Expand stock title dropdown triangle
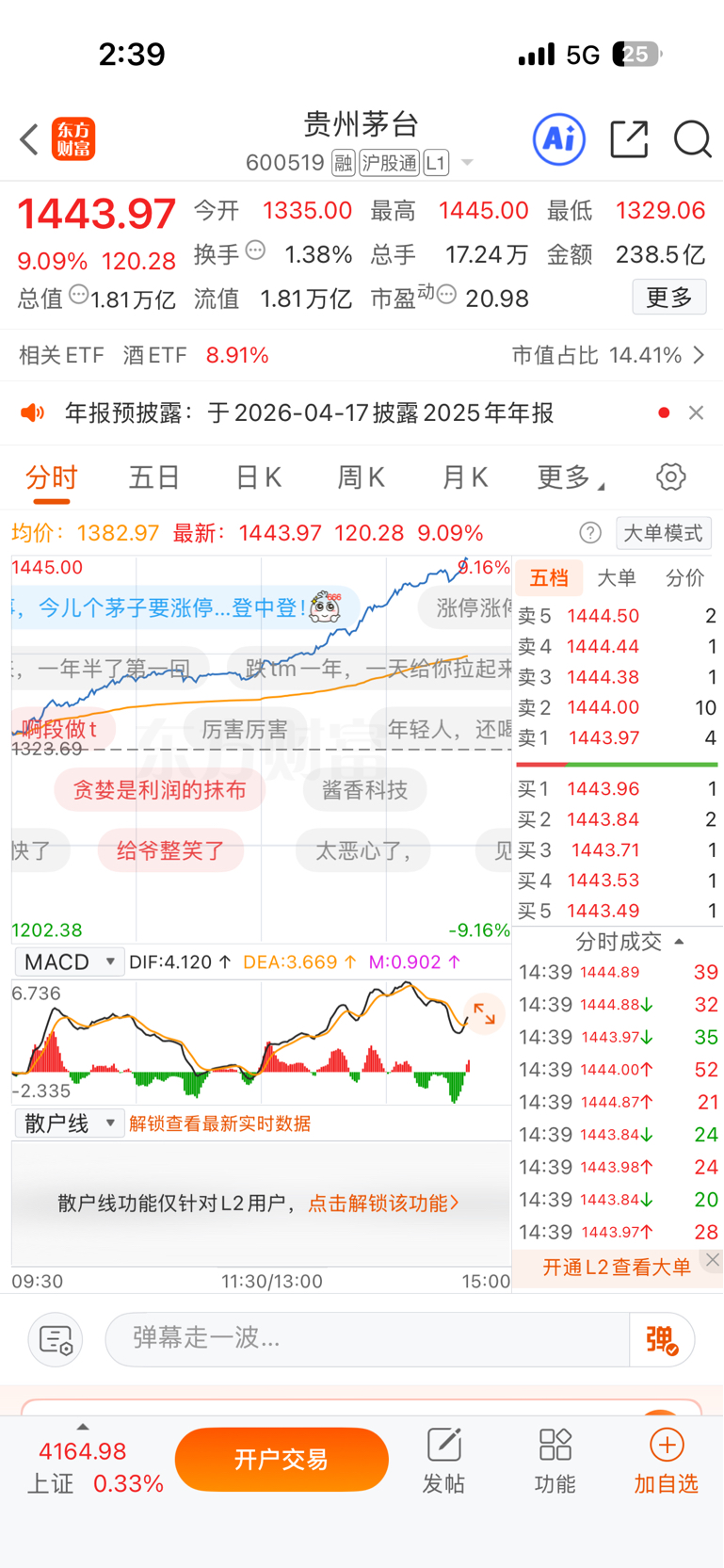 (x=467, y=164)
